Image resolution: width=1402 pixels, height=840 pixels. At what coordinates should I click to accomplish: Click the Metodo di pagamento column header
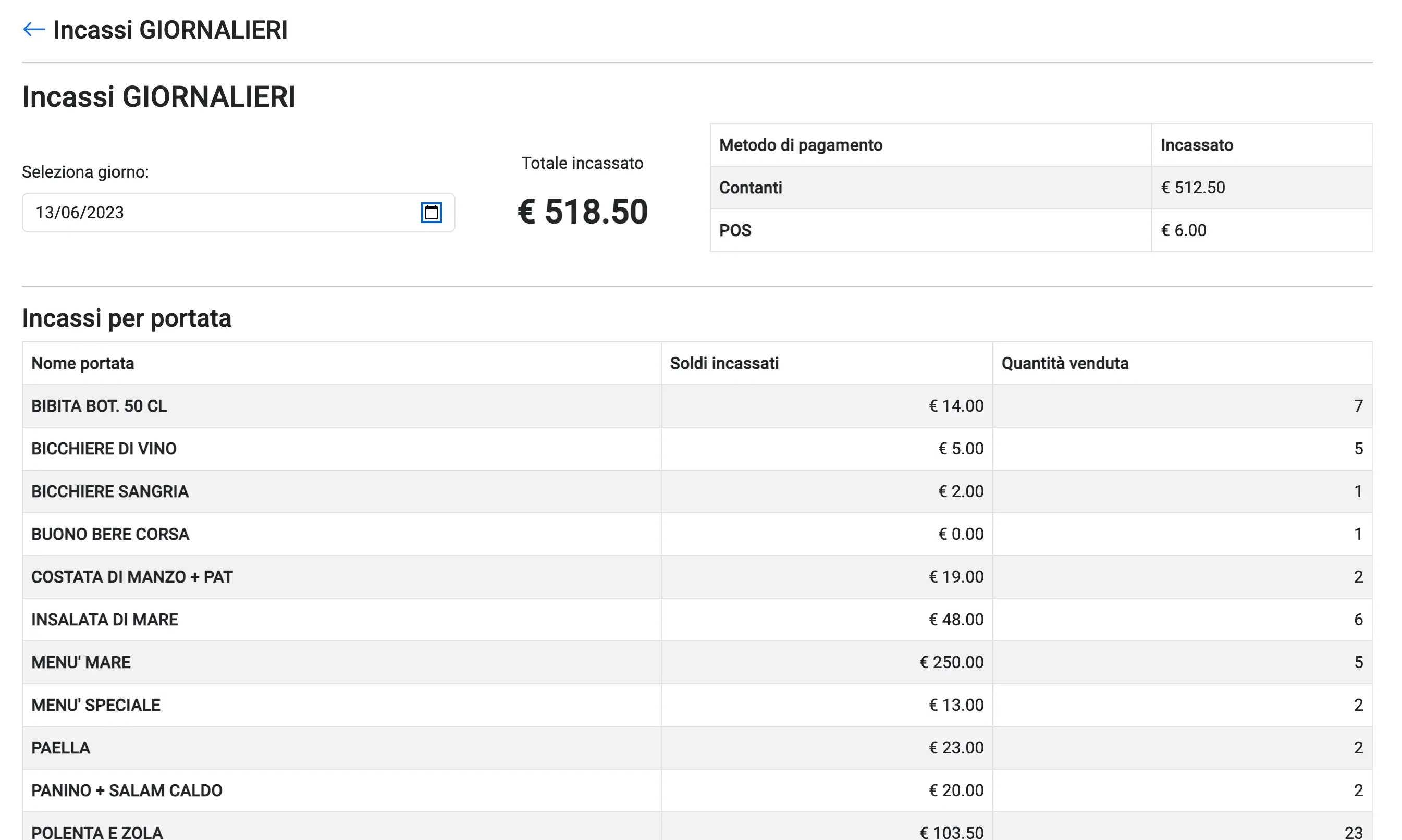pyautogui.click(x=801, y=145)
